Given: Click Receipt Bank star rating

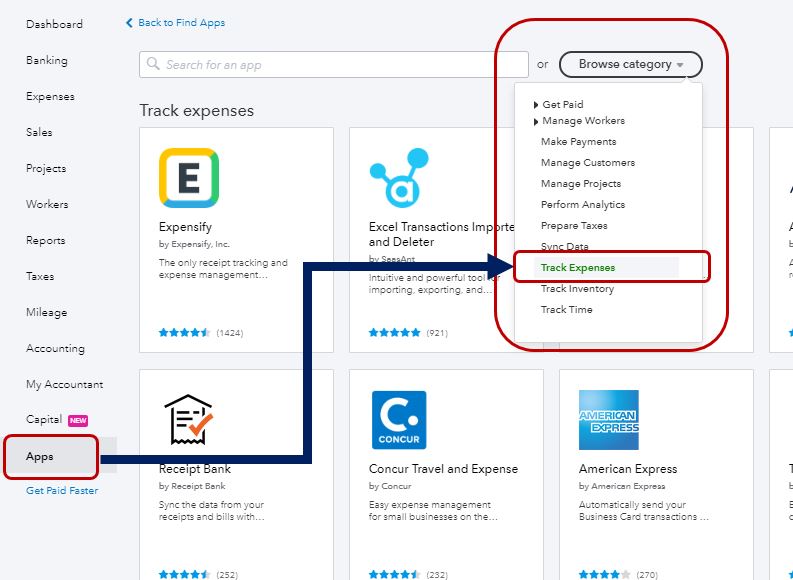Looking at the screenshot, I should 184,574.
